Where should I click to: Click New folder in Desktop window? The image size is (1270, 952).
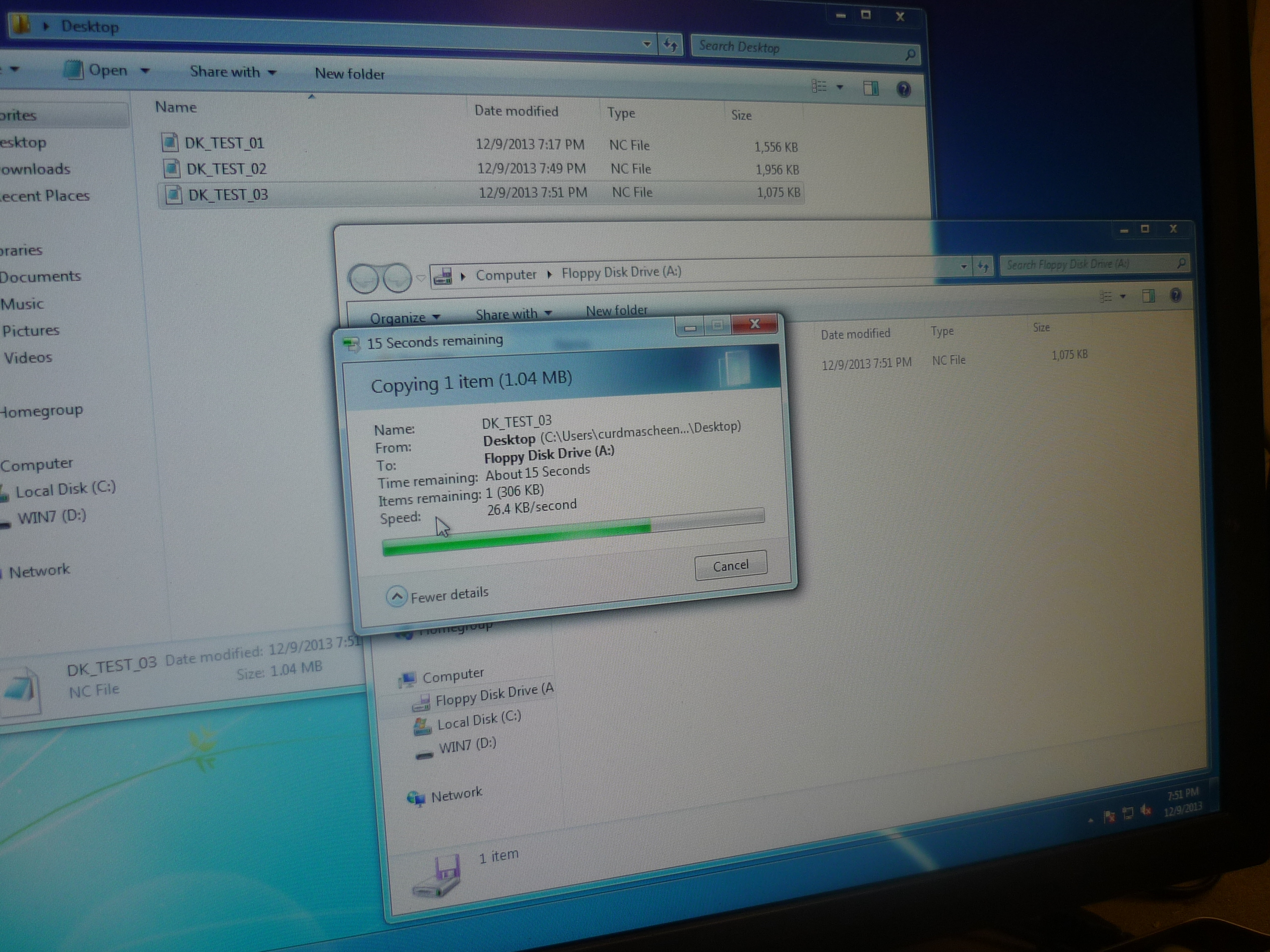point(350,73)
